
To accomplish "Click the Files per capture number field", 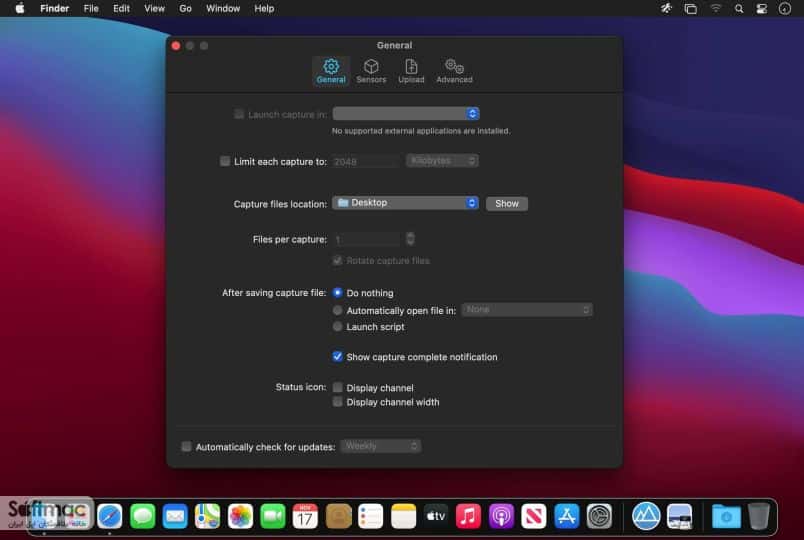I will point(366,239).
